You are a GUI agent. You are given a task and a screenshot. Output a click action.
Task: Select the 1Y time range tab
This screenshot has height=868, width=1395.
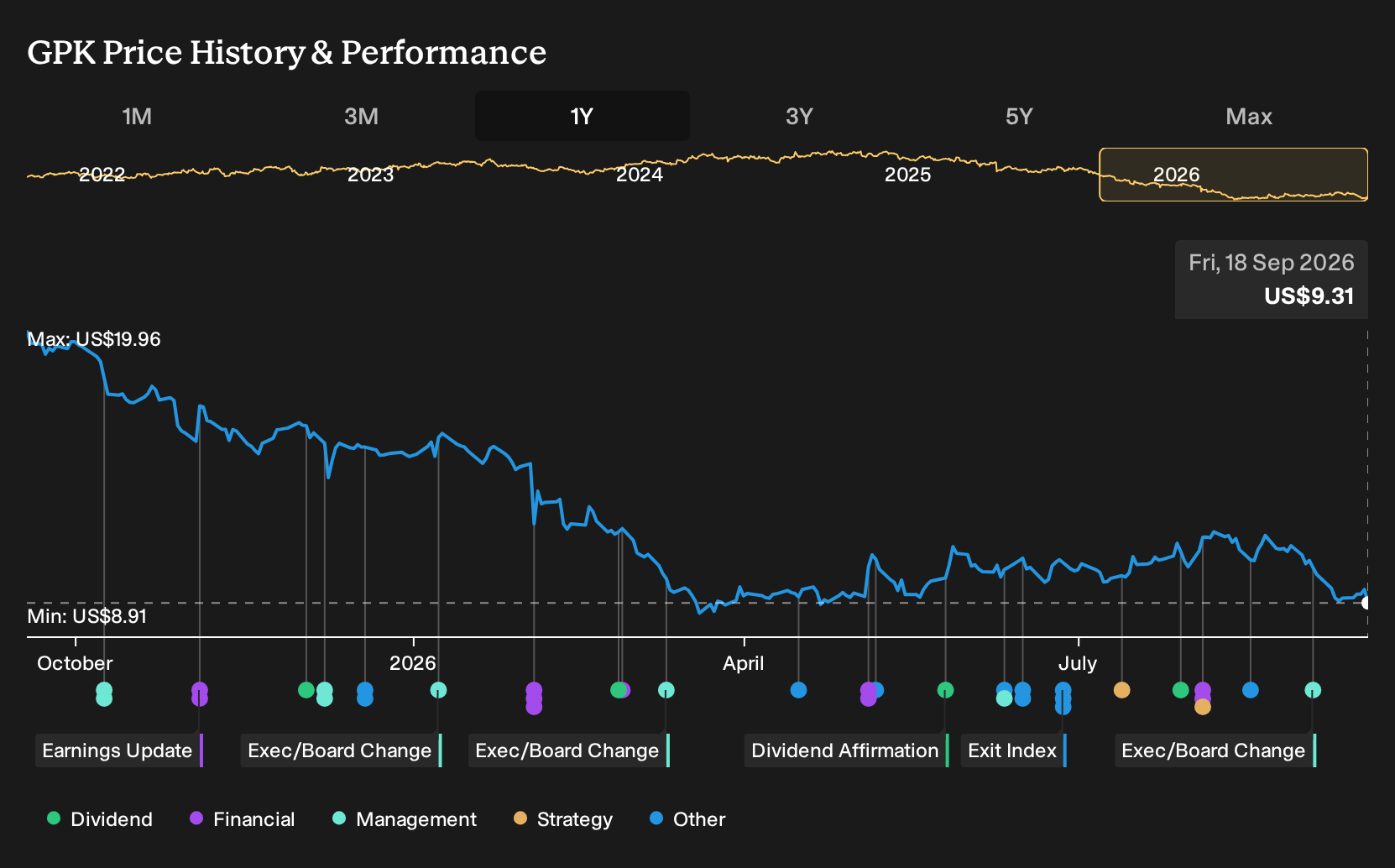pyautogui.click(x=582, y=116)
